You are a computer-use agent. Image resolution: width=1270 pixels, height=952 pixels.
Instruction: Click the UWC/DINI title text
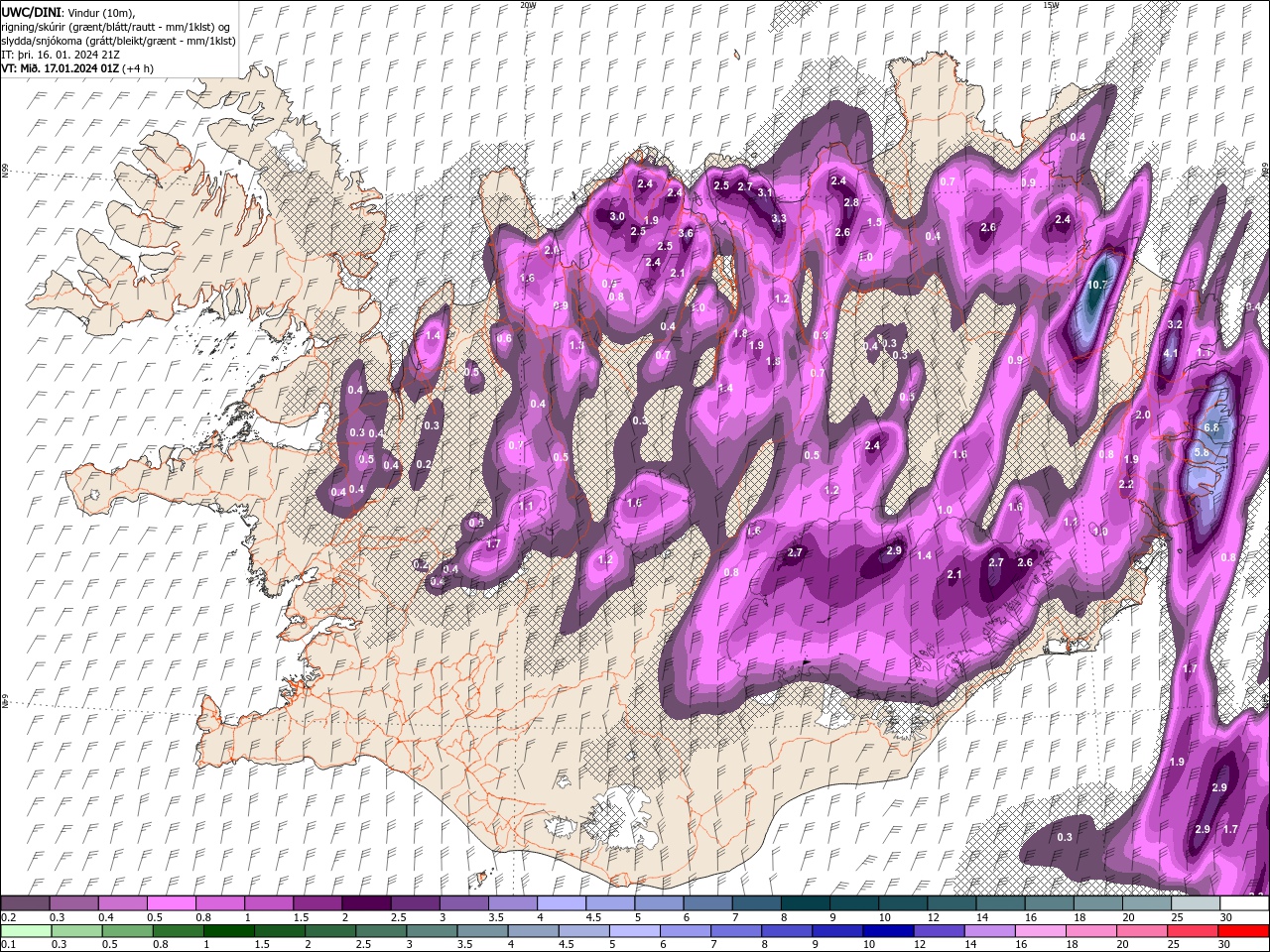[x=32, y=11]
